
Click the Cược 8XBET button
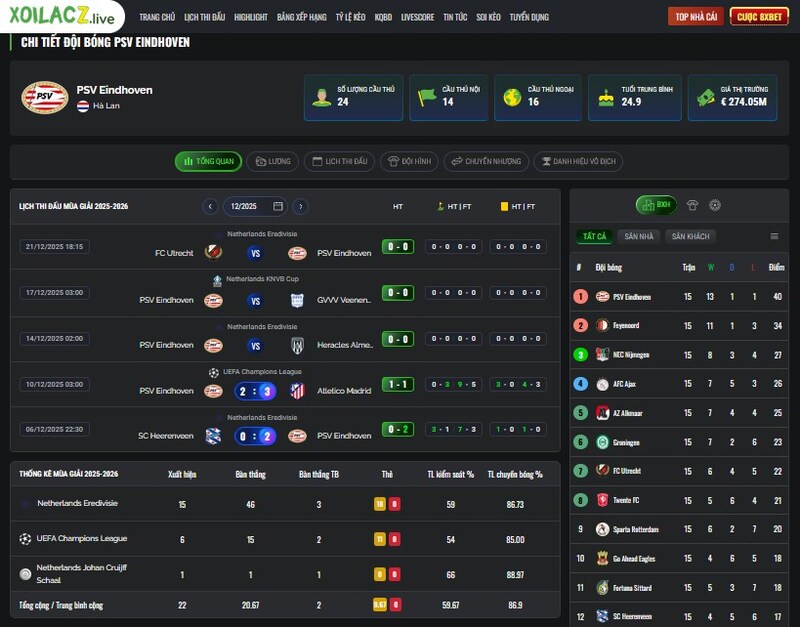(759, 17)
